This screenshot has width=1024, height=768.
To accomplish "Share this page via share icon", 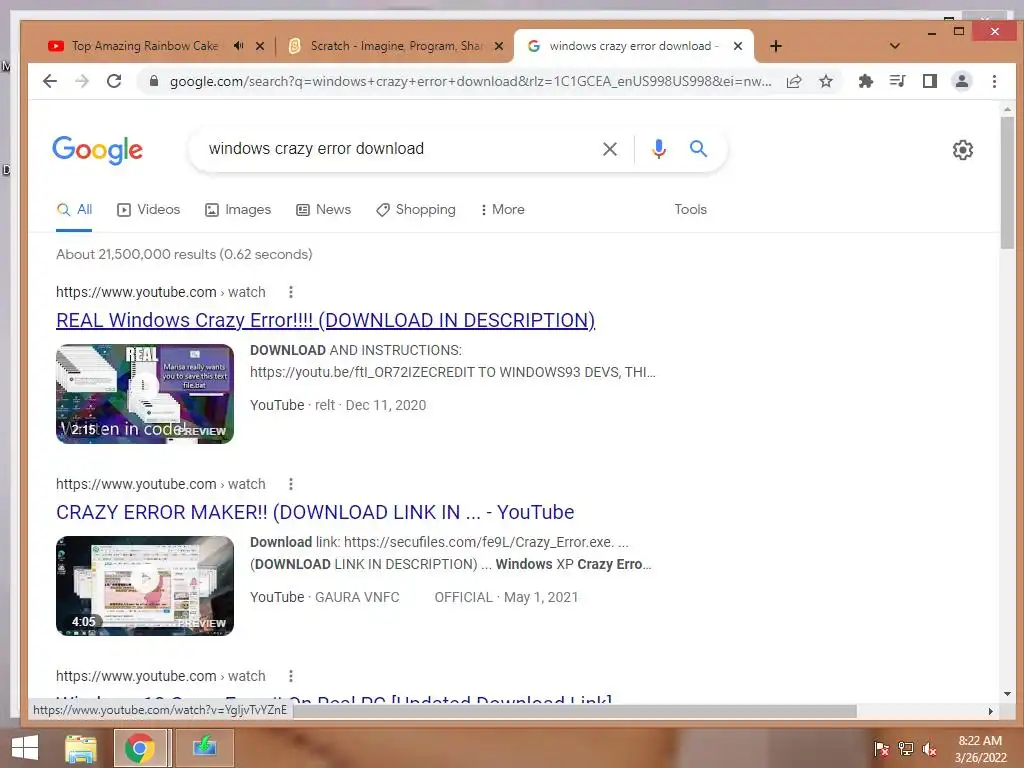I will tap(794, 81).
